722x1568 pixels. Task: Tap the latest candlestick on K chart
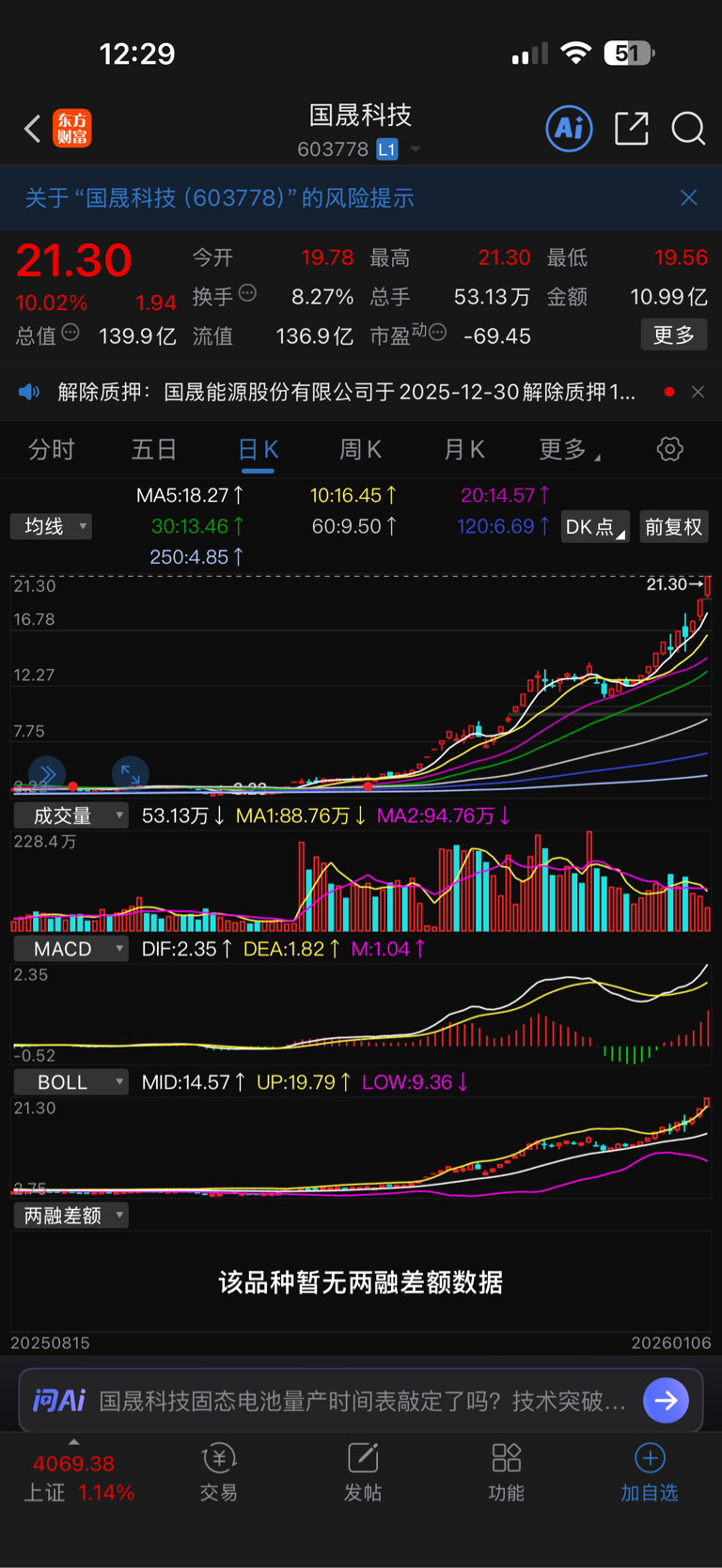(x=707, y=587)
